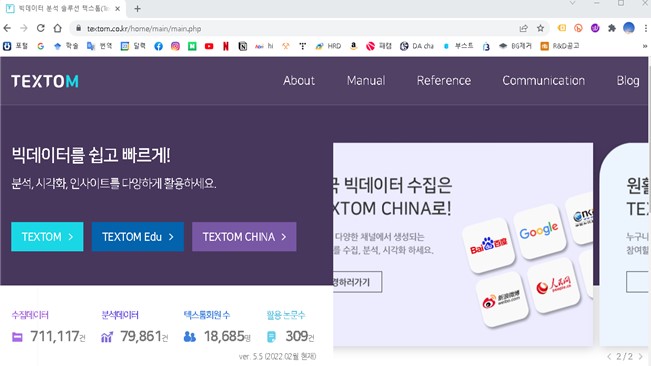Open the 학술 bookmark
Image resolution: width=651 pixels, height=366 pixels.
pyautogui.click(x=66, y=46)
